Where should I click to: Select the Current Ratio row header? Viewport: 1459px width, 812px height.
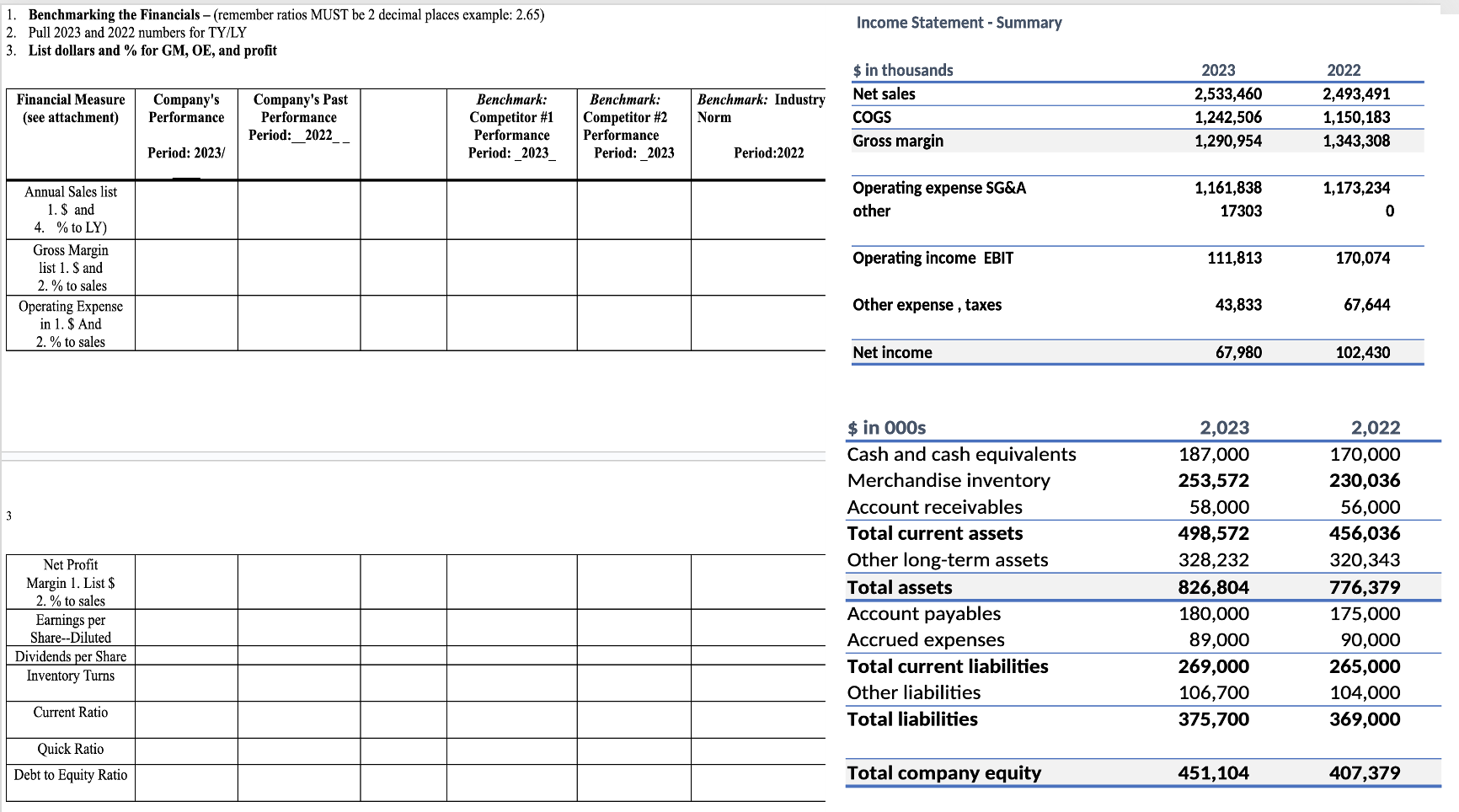tap(70, 712)
